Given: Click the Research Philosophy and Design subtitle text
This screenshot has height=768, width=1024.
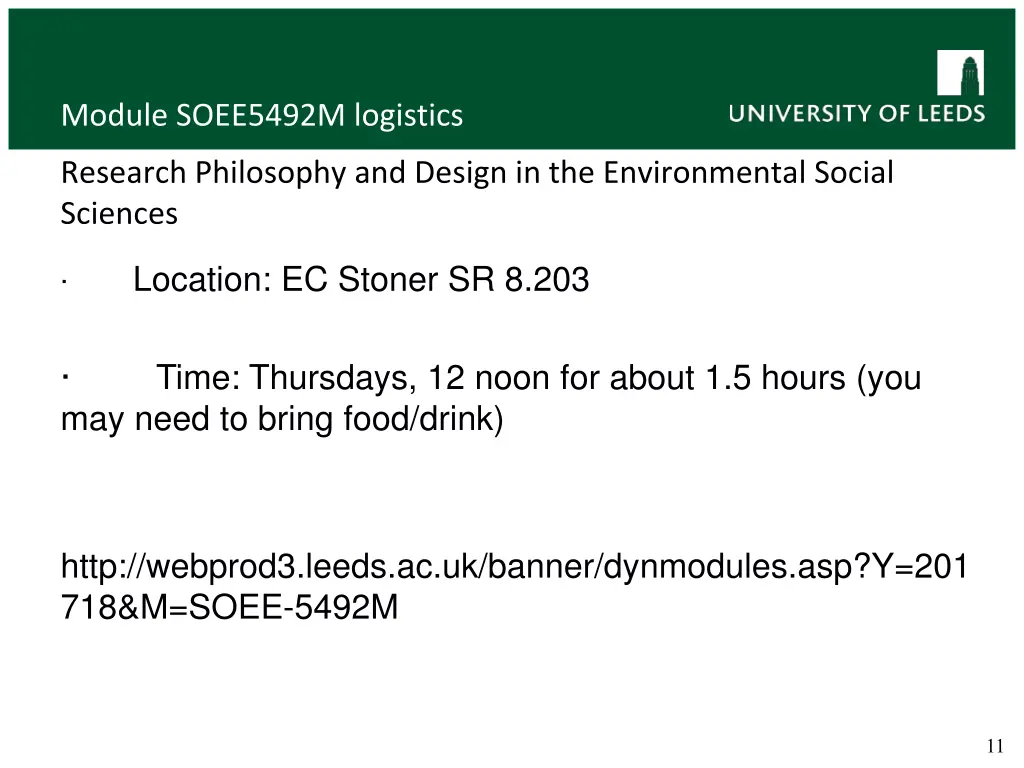Looking at the screenshot, I should point(477,193).
